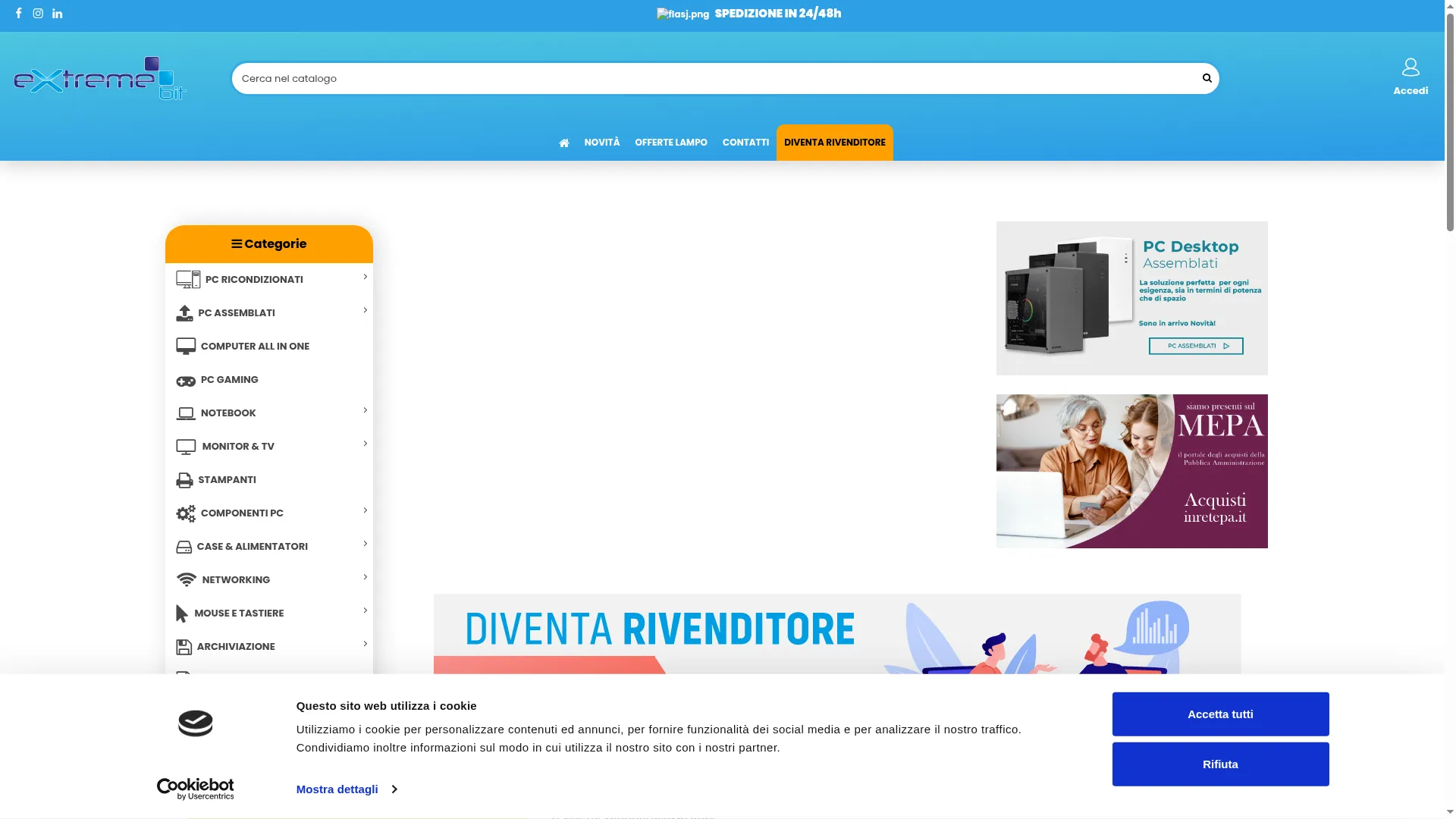Expand PC Ricondizionati submenu arrow
The image size is (1456, 819).
pos(365,277)
